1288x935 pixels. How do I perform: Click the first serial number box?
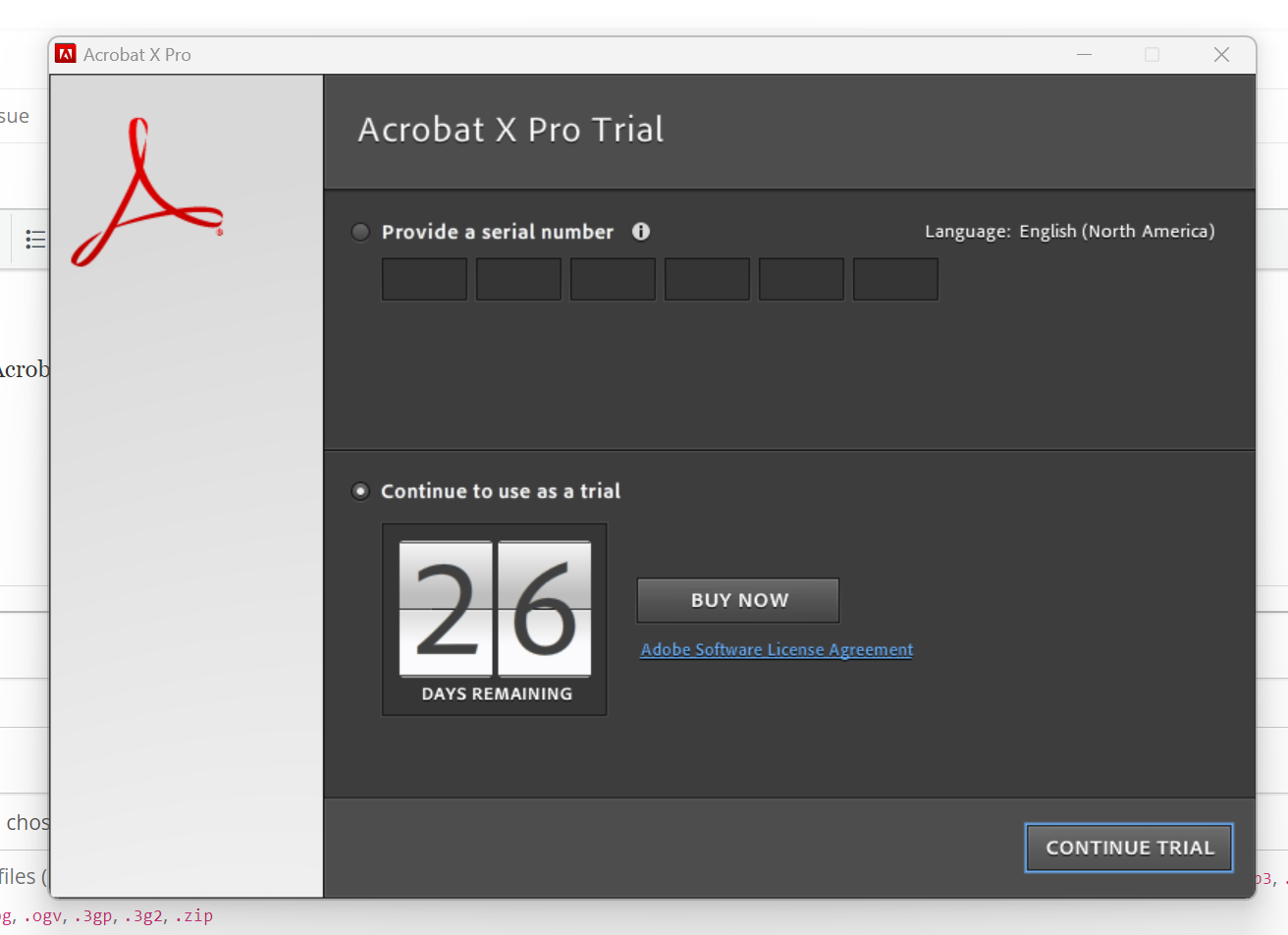click(424, 279)
